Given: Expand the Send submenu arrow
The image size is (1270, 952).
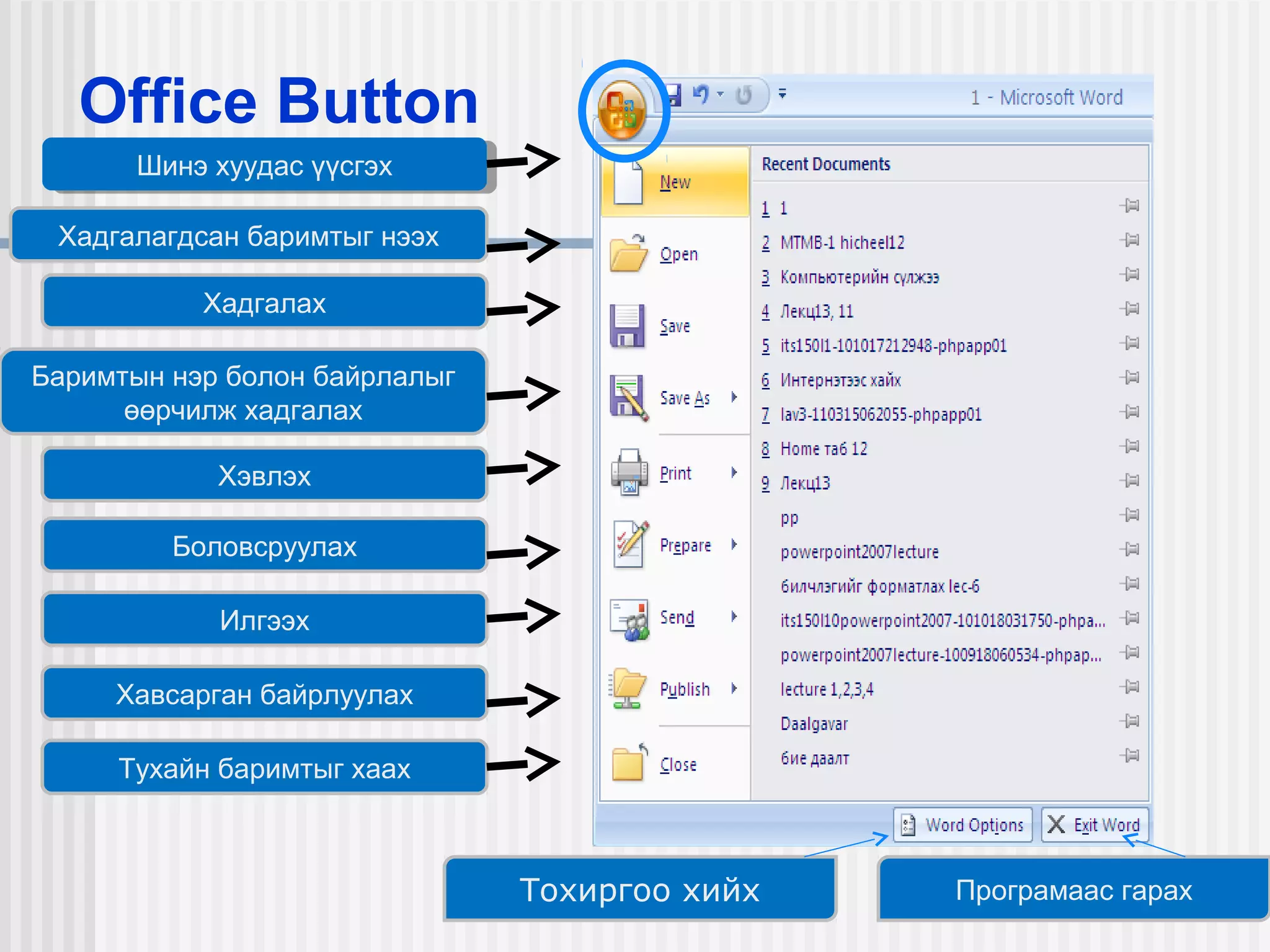Looking at the screenshot, I should [734, 616].
